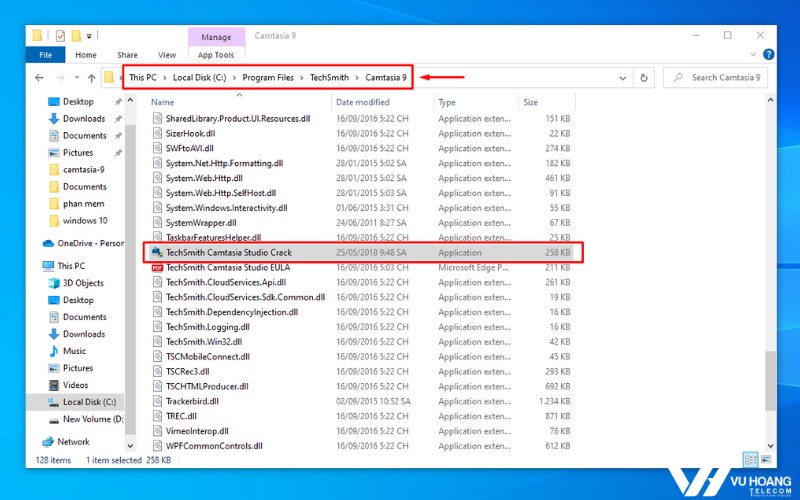
Task: Click Program Files breadcrumb
Action: pyautogui.click(x=268, y=78)
